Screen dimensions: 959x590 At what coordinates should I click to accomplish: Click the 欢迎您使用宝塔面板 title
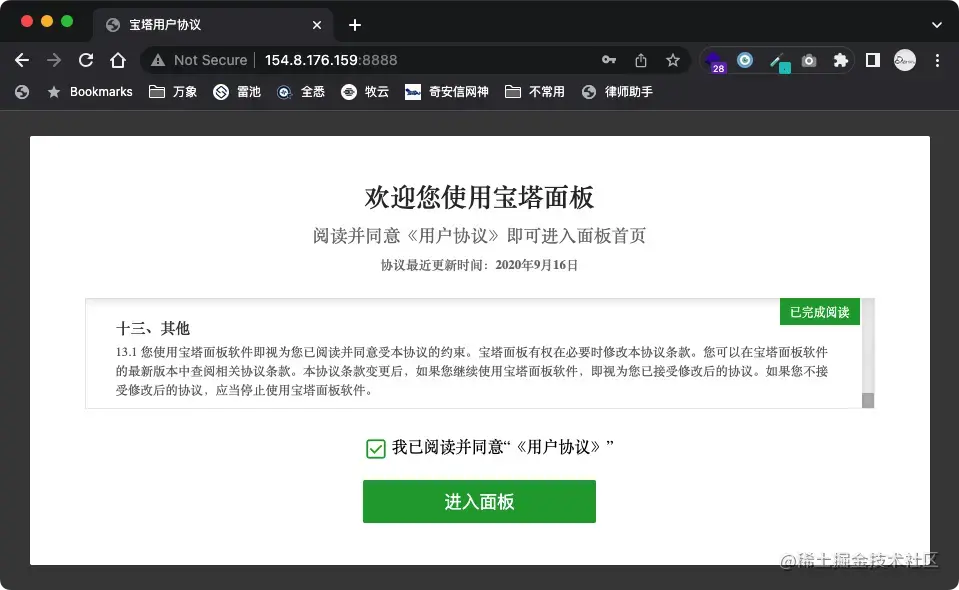pos(480,197)
